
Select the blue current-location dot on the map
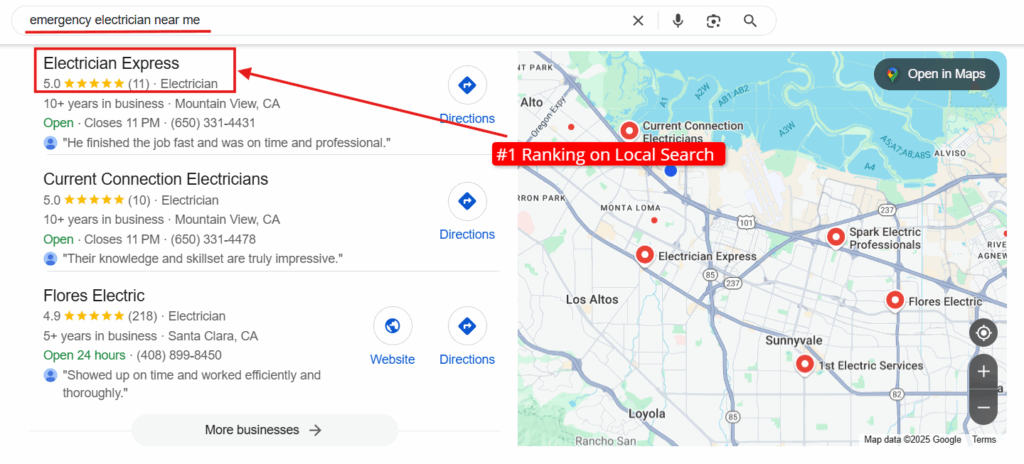tap(671, 171)
